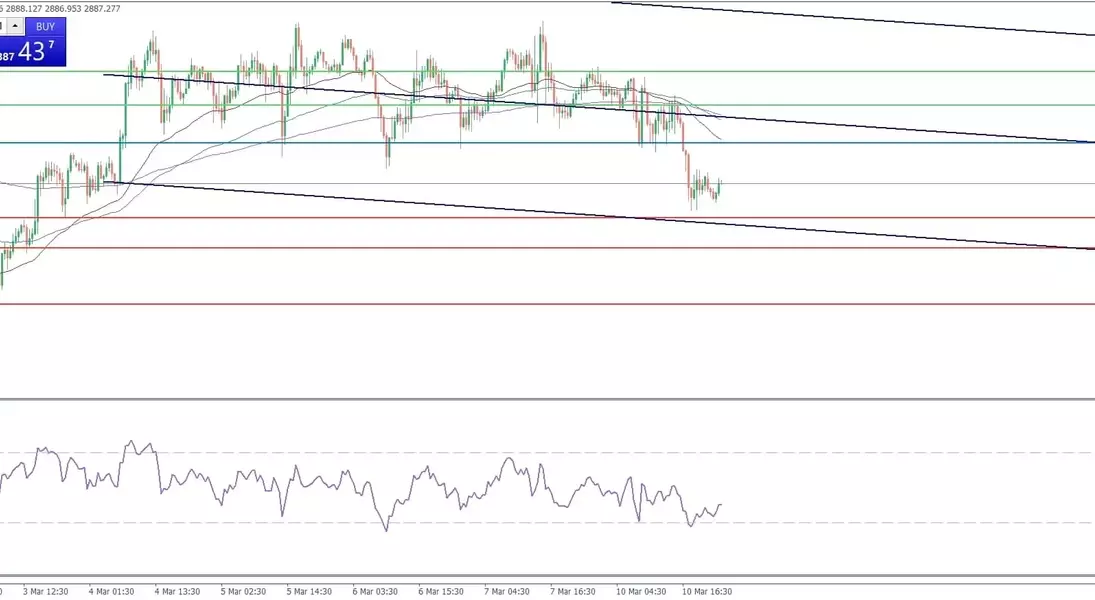1095x600 pixels.
Task: Select the middle descending channel trendline
Action: point(900,127)
